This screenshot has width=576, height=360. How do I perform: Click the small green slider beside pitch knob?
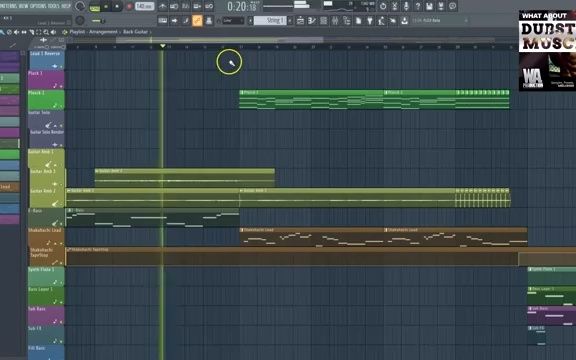click(x=97, y=21)
